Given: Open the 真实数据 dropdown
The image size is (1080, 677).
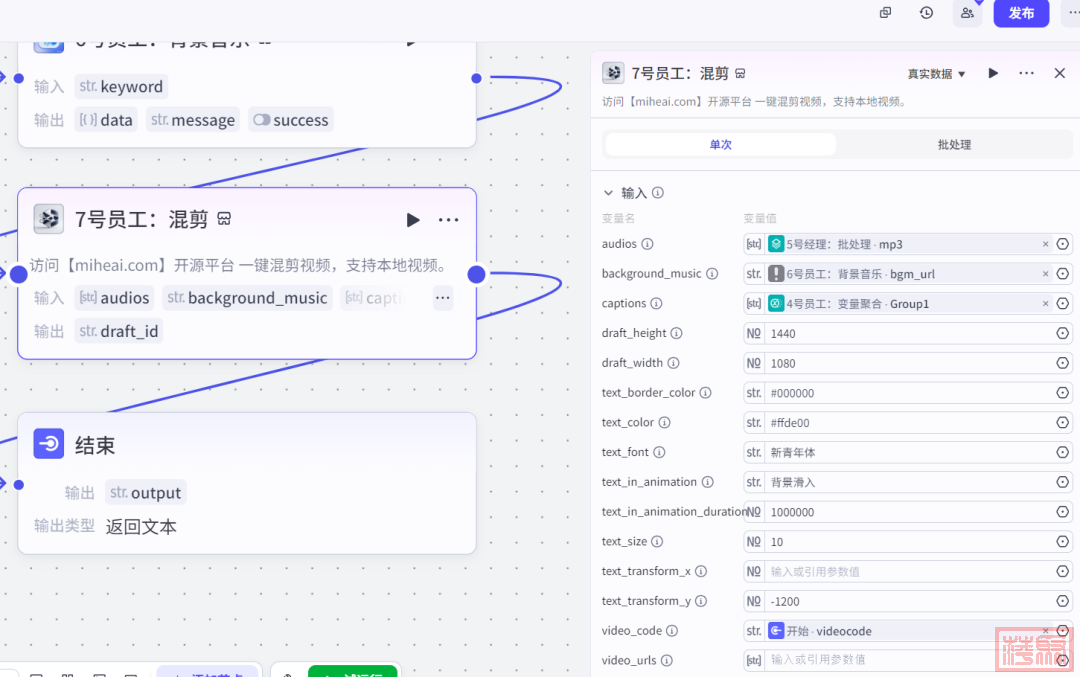Looking at the screenshot, I should point(936,74).
